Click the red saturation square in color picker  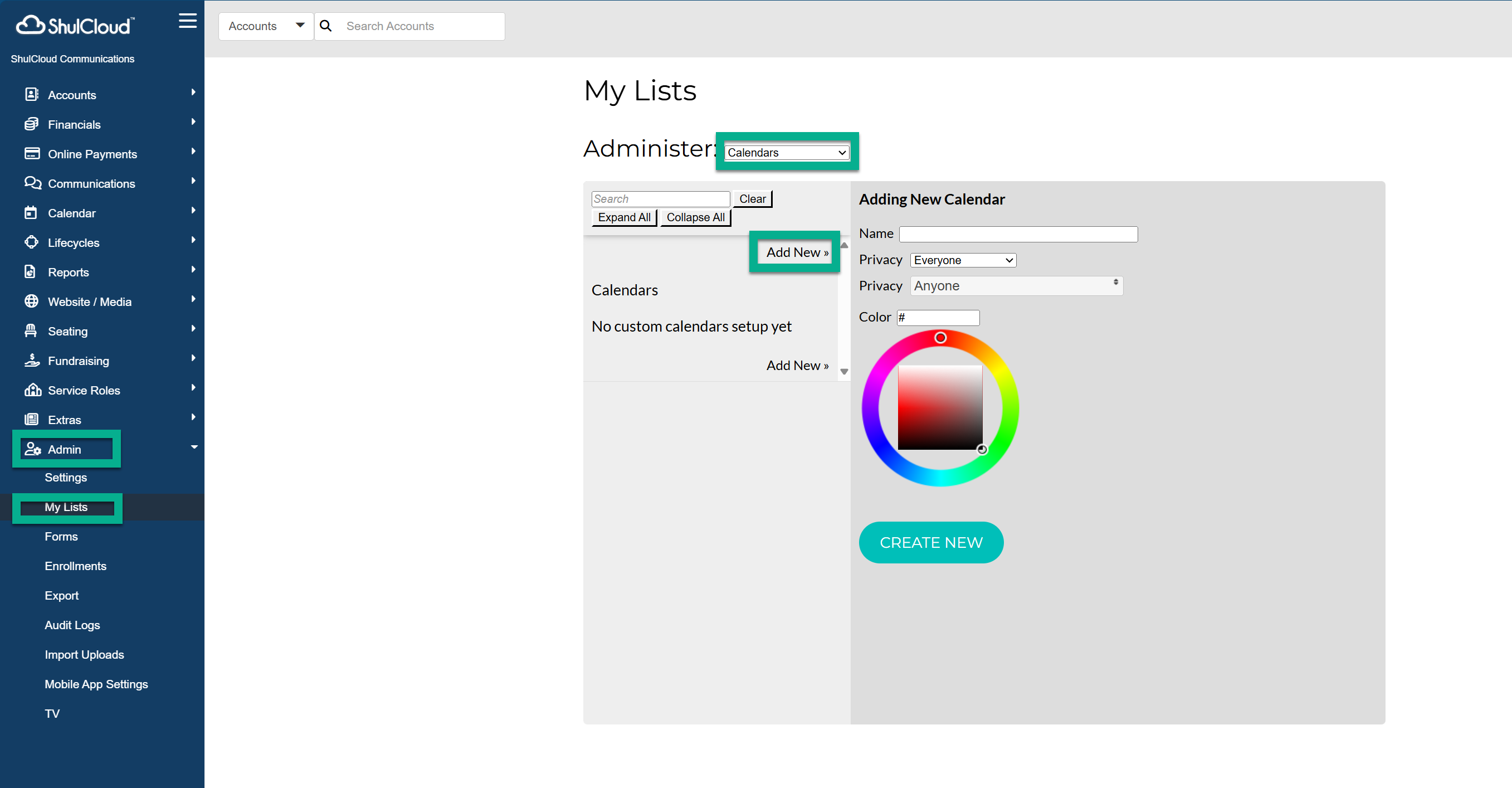click(939, 407)
